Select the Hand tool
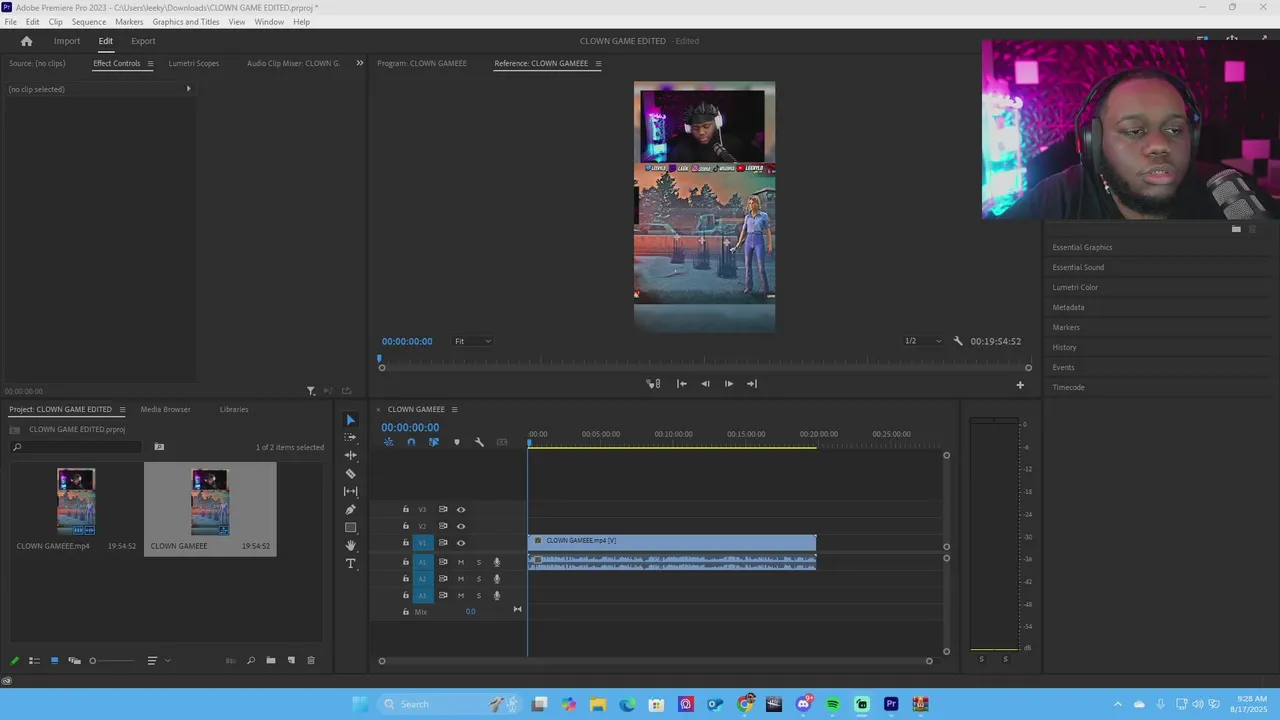This screenshot has width=1280, height=720. point(350,545)
